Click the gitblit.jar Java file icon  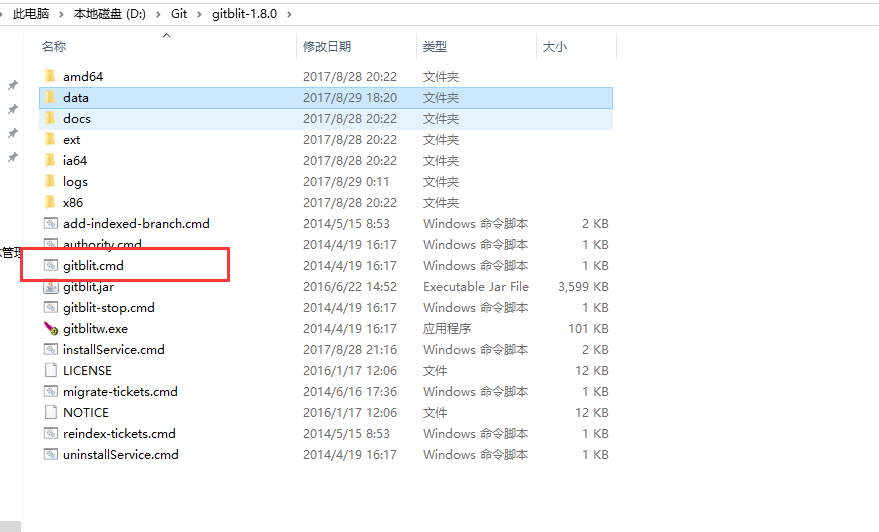tap(50, 286)
